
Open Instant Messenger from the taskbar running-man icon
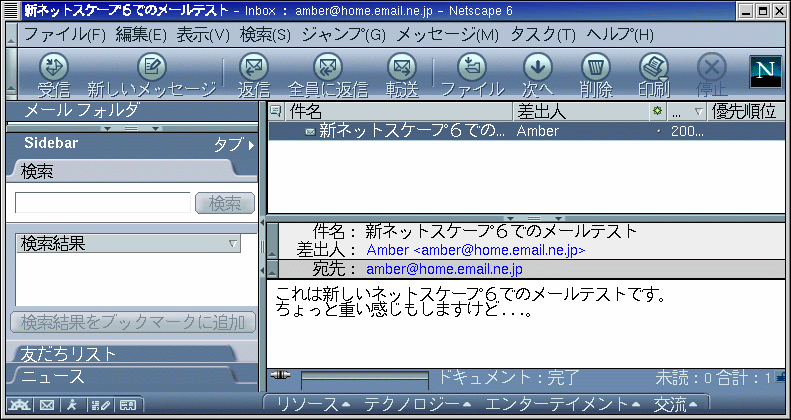click(73, 405)
